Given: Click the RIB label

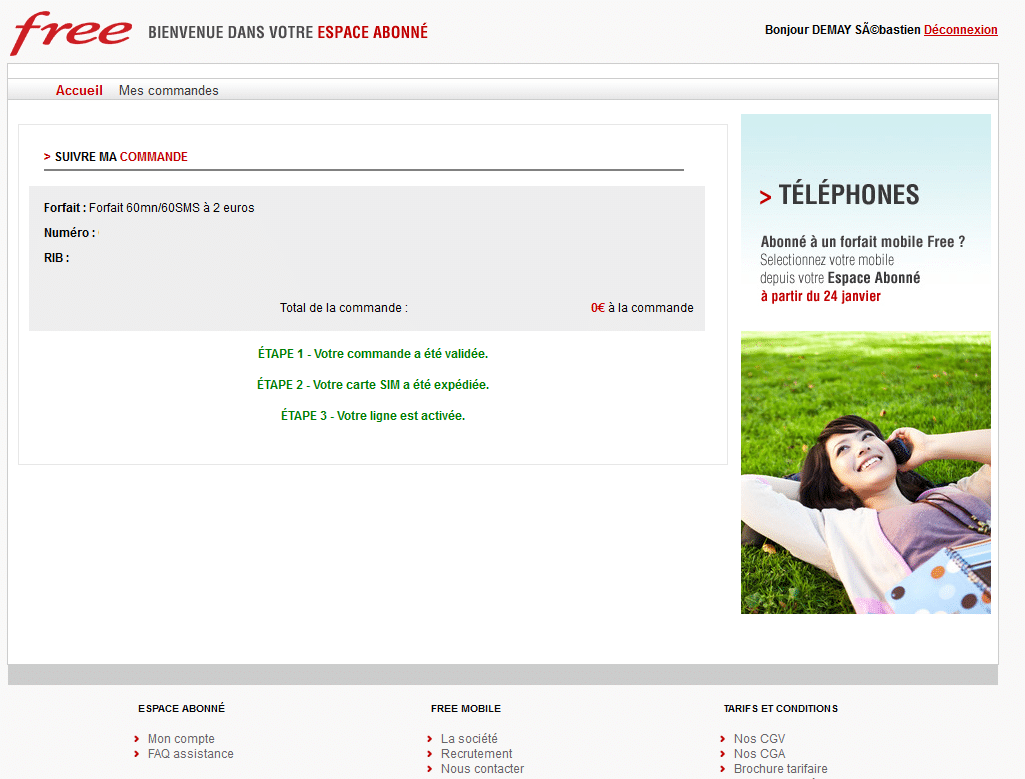Looking at the screenshot, I should click(x=56, y=257).
